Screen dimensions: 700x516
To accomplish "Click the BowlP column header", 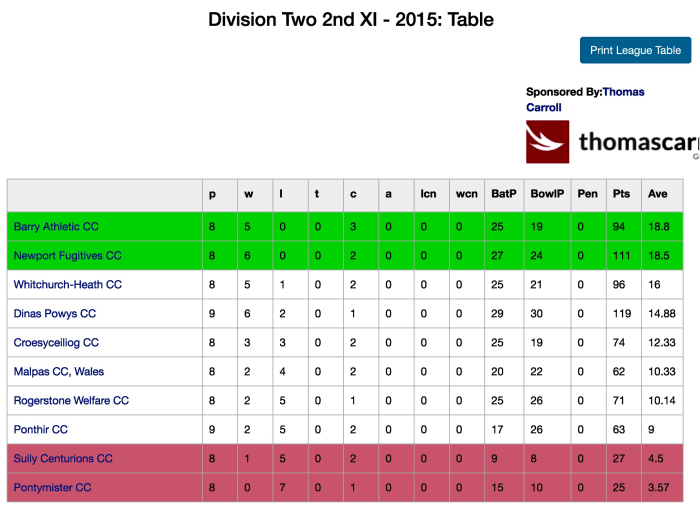I will click(x=544, y=194).
